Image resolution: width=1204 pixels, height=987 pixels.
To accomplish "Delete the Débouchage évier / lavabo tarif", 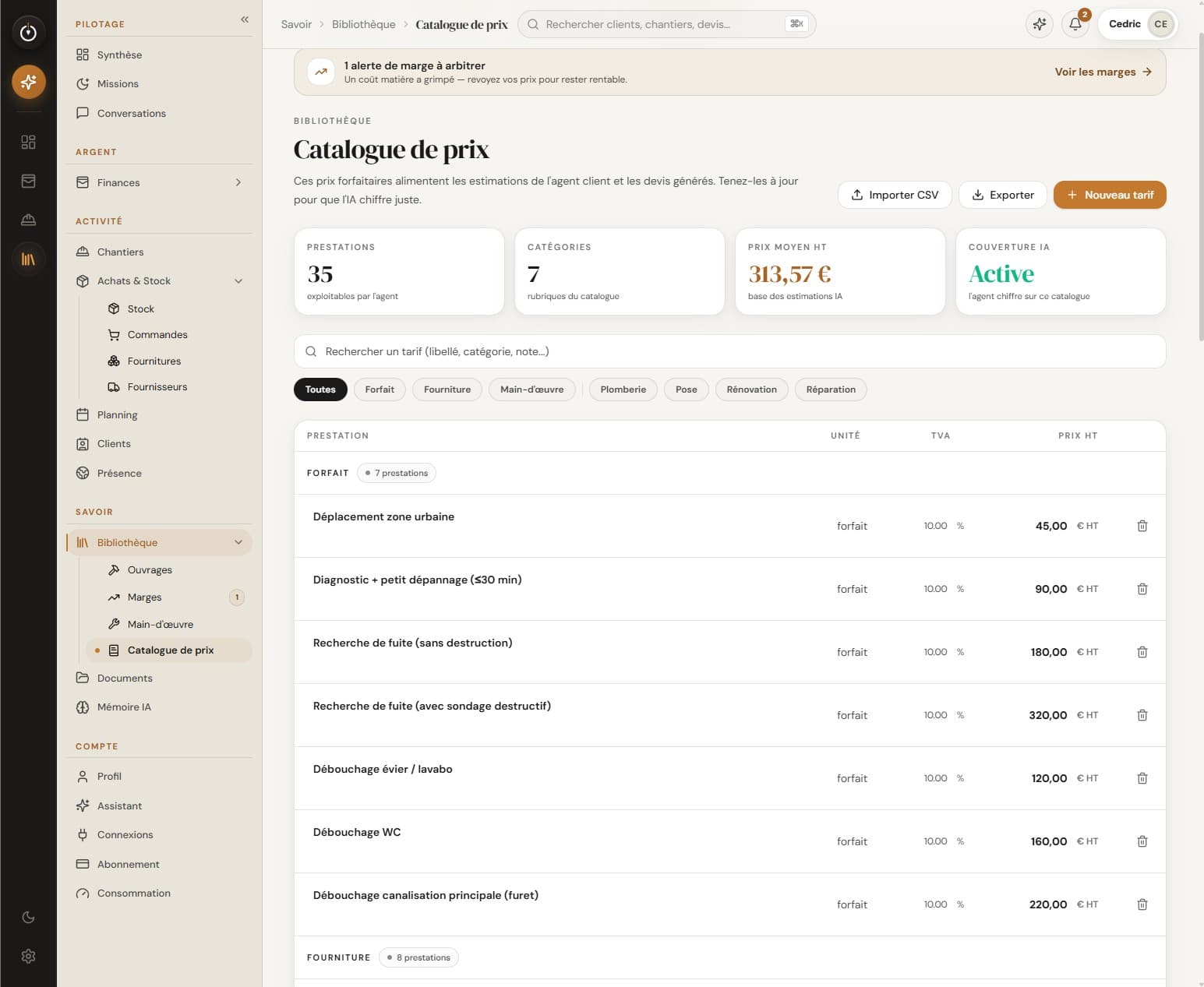I will pos(1142,778).
